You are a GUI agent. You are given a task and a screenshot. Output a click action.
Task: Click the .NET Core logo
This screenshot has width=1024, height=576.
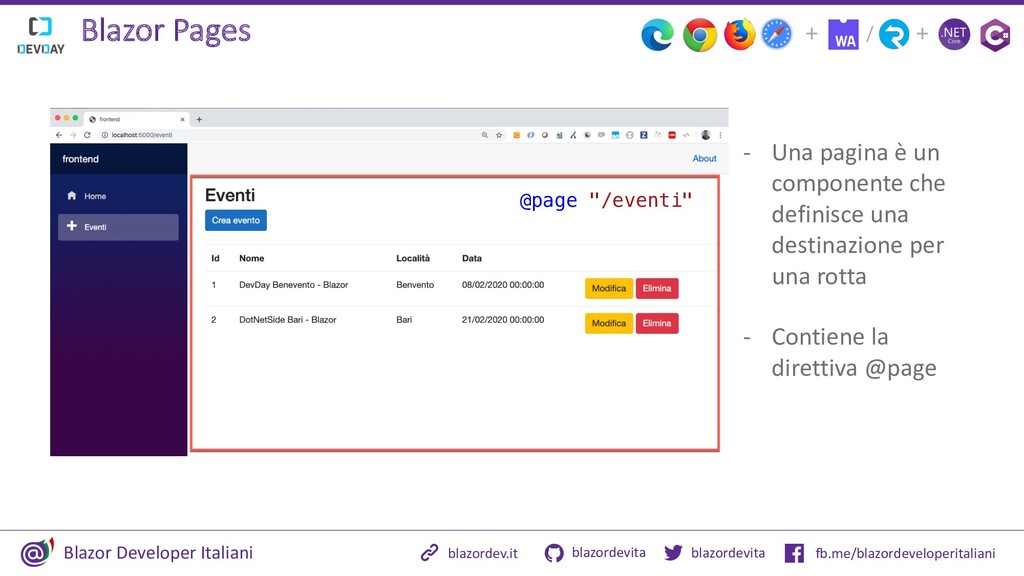point(954,35)
